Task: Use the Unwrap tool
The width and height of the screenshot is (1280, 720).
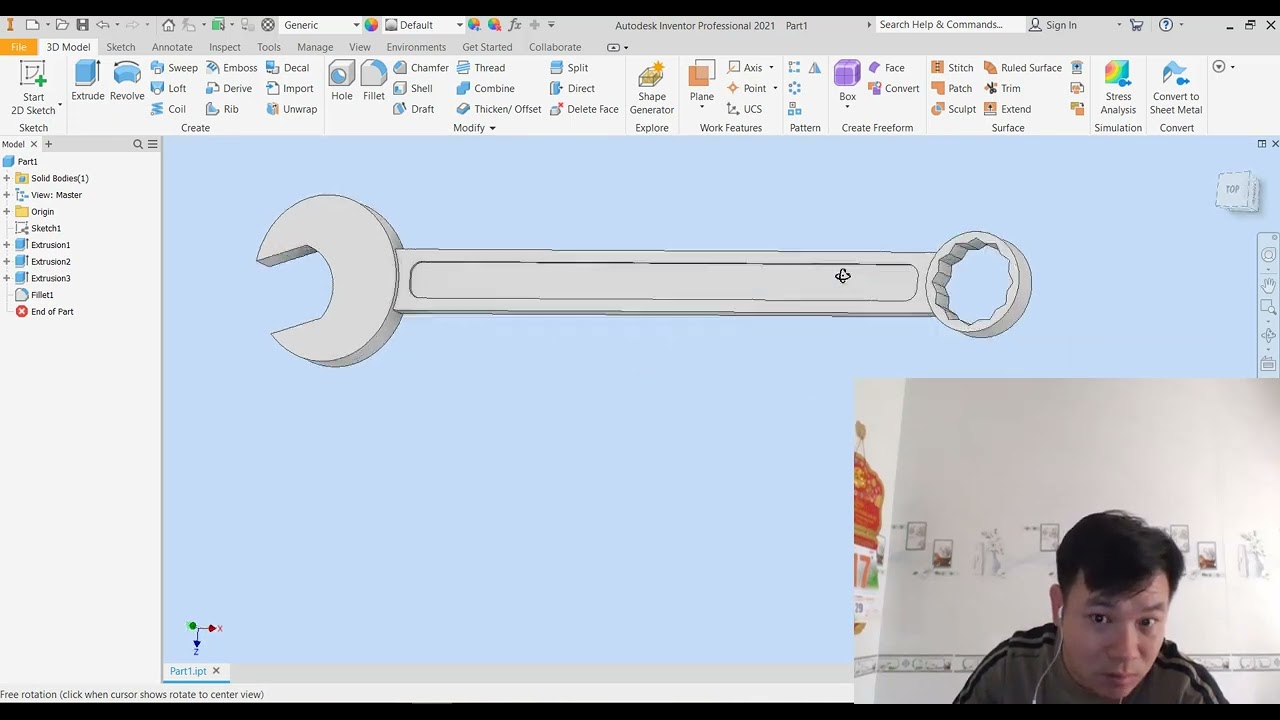Action: click(291, 109)
